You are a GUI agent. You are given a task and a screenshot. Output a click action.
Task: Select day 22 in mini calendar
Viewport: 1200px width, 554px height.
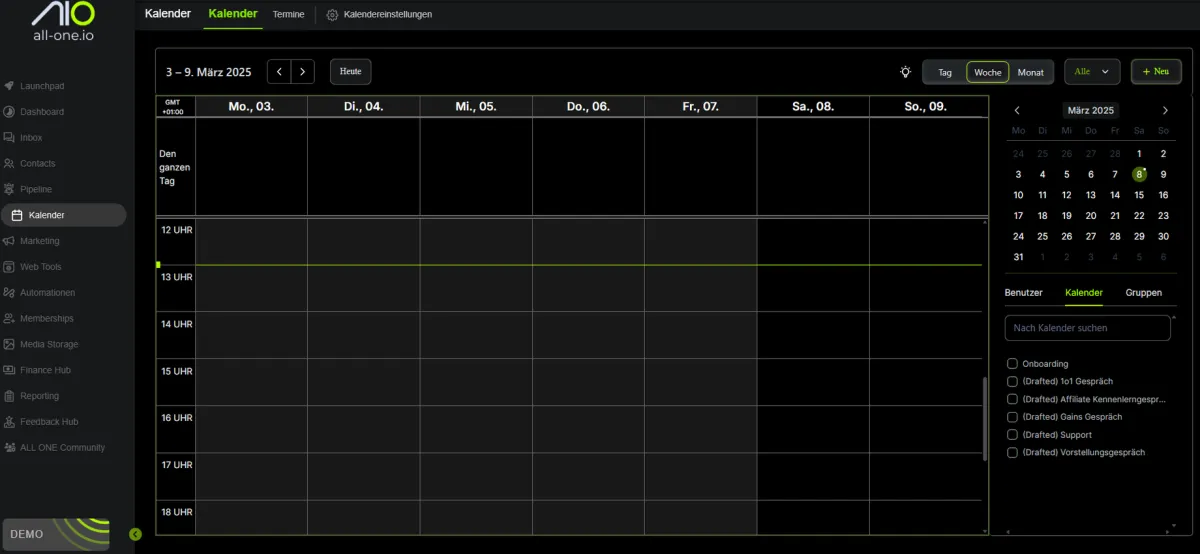[1139, 216]
